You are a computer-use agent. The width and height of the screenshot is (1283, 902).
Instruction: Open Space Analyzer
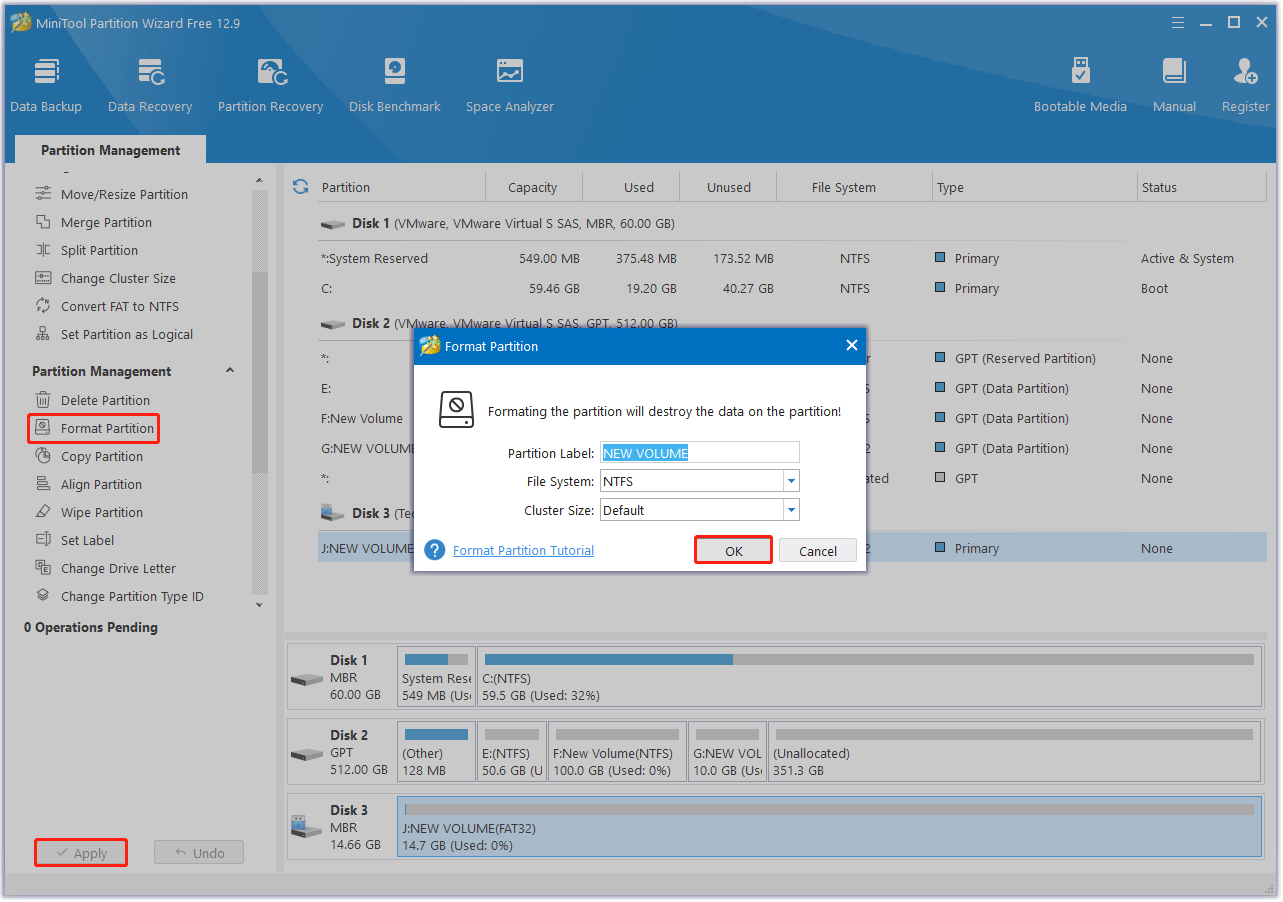tap(510, 86)
